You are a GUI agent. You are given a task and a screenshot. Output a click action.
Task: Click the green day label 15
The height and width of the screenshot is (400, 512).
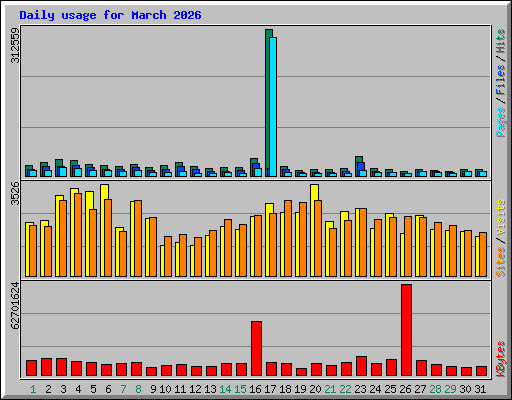coord(240,389)
